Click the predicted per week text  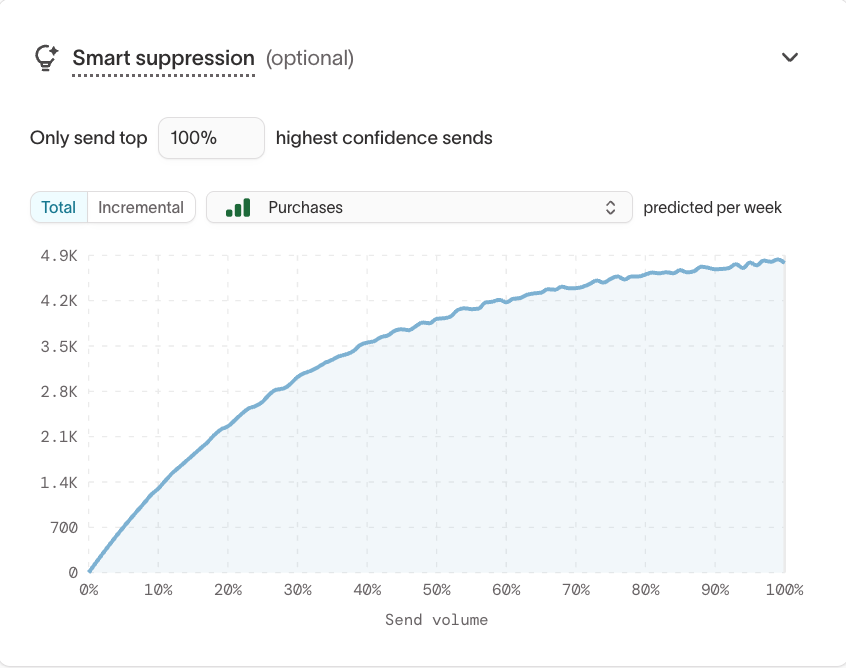pyautogui.click(x=714, y=207)
